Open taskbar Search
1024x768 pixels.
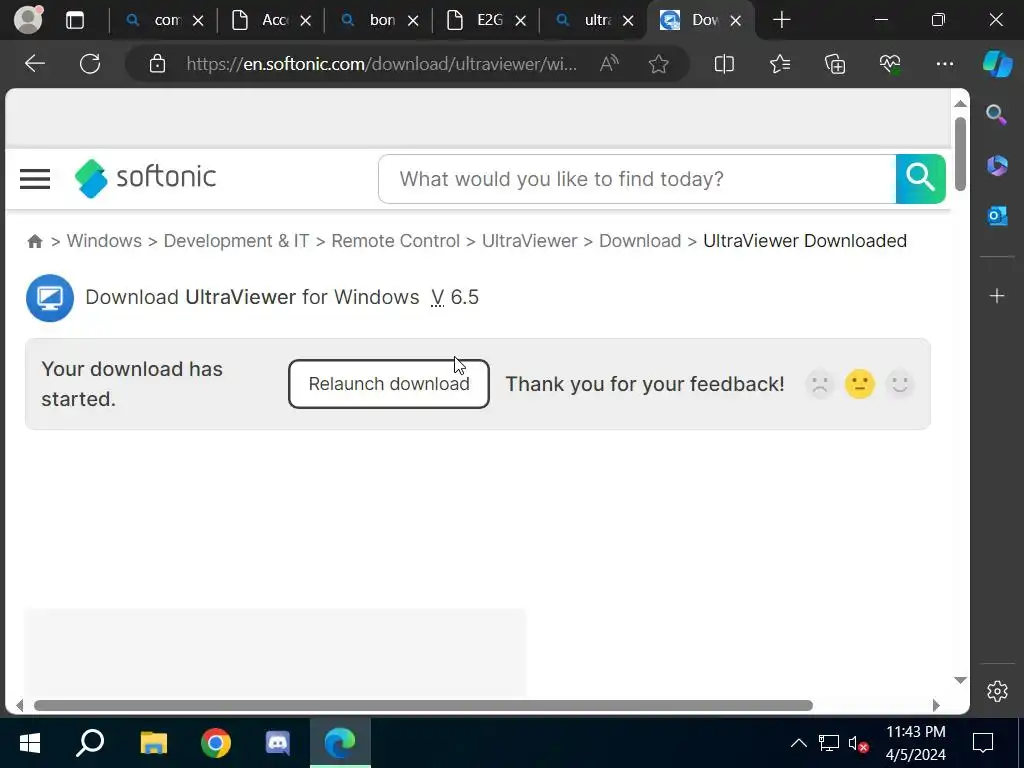pyautogui.click(x=90, y=743)
